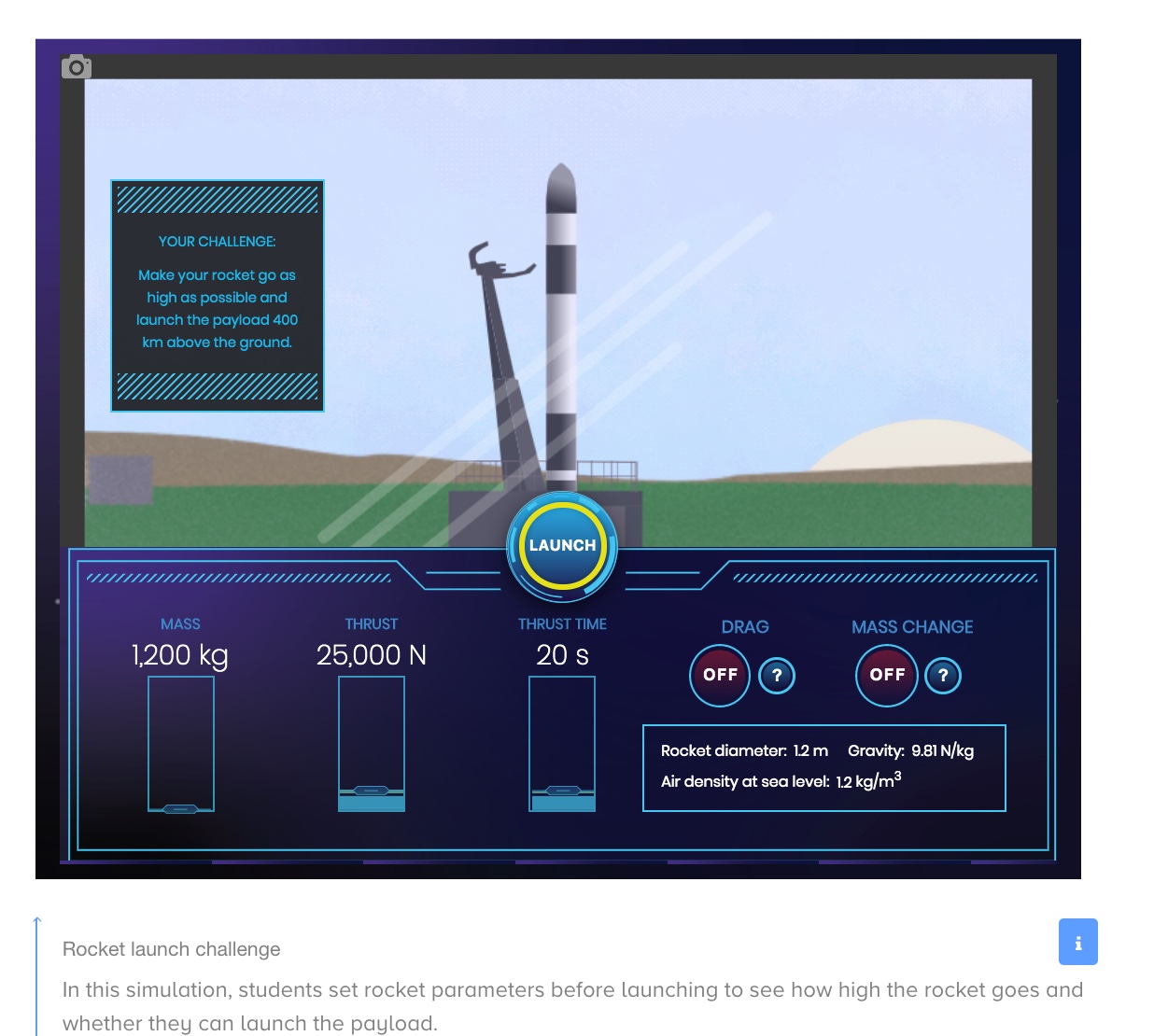The width and height of the screenshot is (1154, 1036).
Task: Click the MASS slider handle
Action: tap(180, 806)
